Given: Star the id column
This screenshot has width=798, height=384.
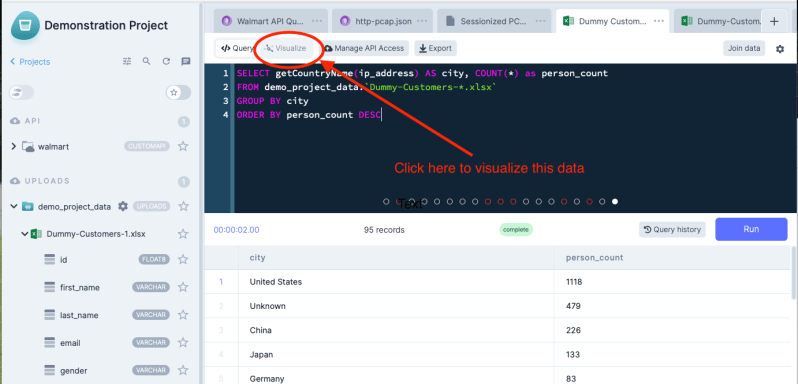Looking at the screenshot, I should point(183,259).
